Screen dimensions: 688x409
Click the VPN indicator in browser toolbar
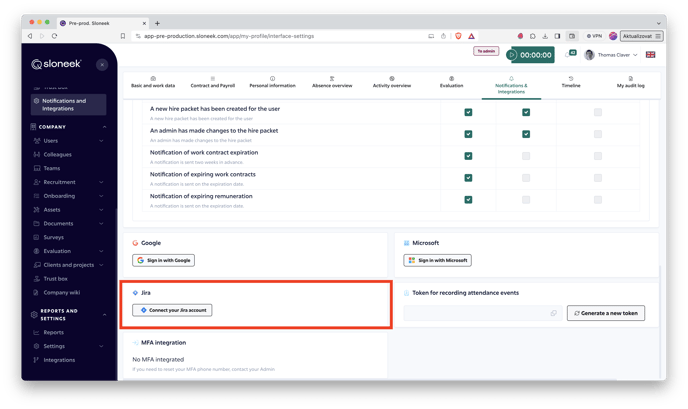[595, 36]
